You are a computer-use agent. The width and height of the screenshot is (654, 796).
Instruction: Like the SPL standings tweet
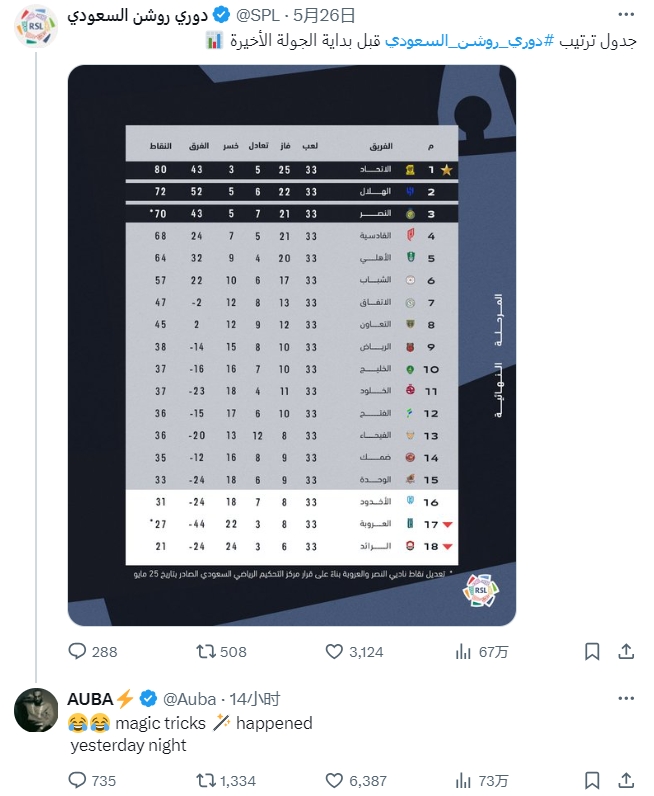tap(336, 652)
